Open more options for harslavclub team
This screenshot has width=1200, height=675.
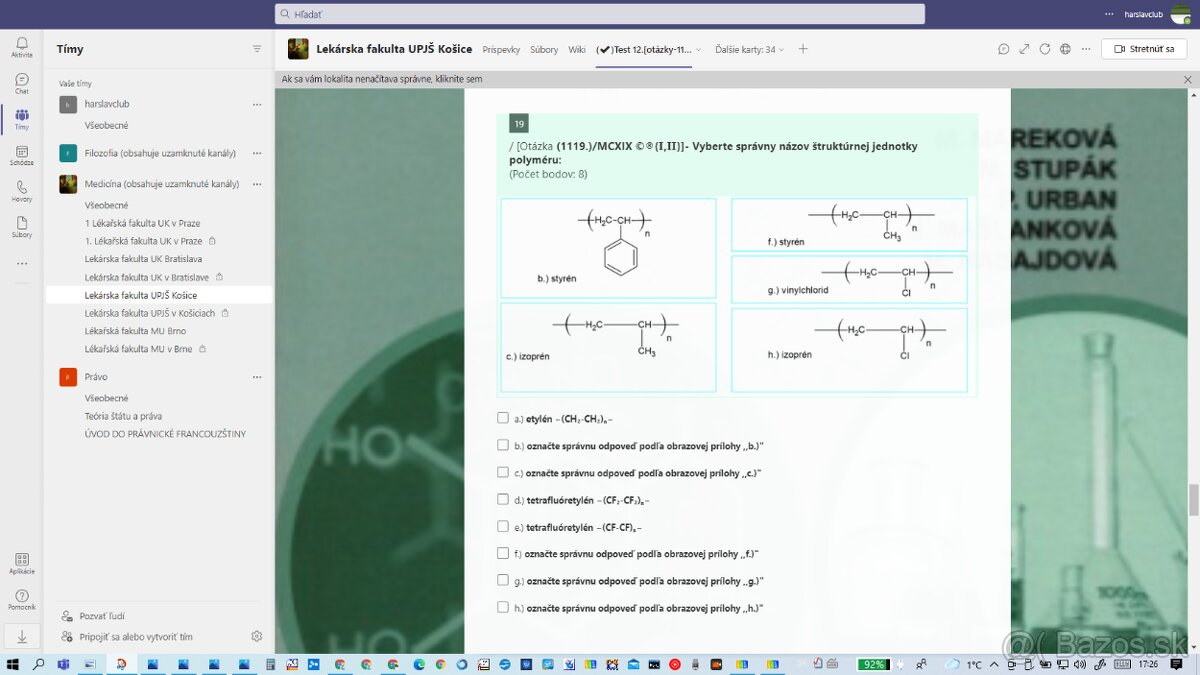257,104
